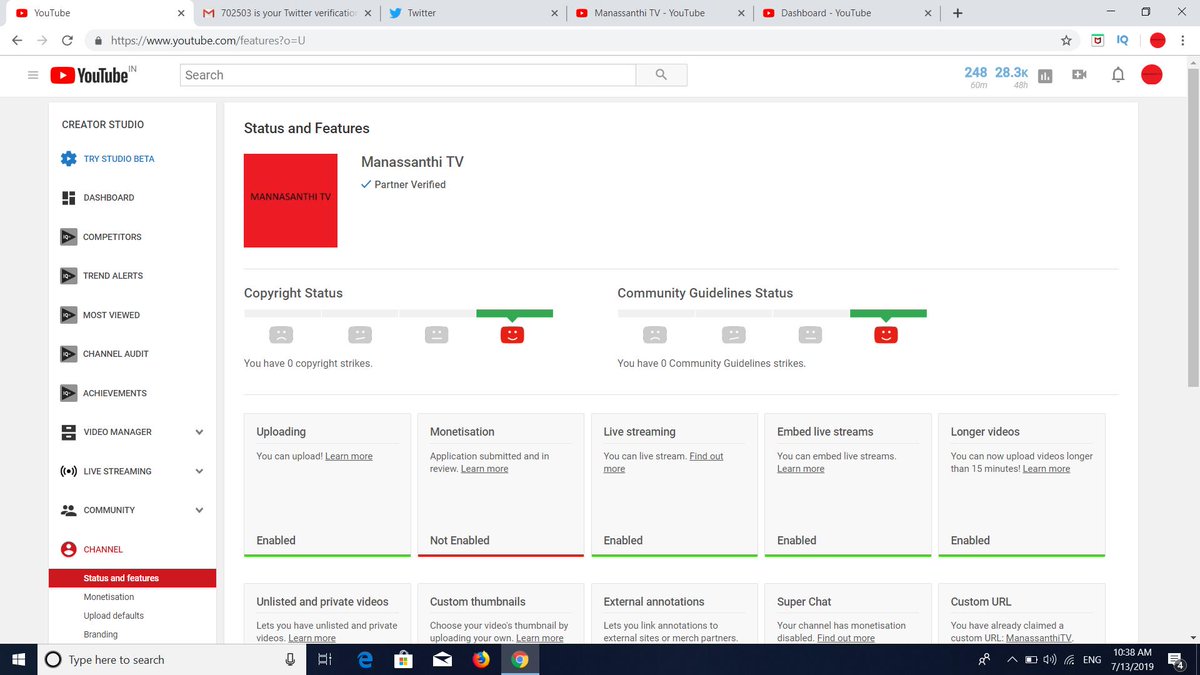
Task: Click the Mannasanthi TV red channel thumbnail
Action: tap(290, 200)
